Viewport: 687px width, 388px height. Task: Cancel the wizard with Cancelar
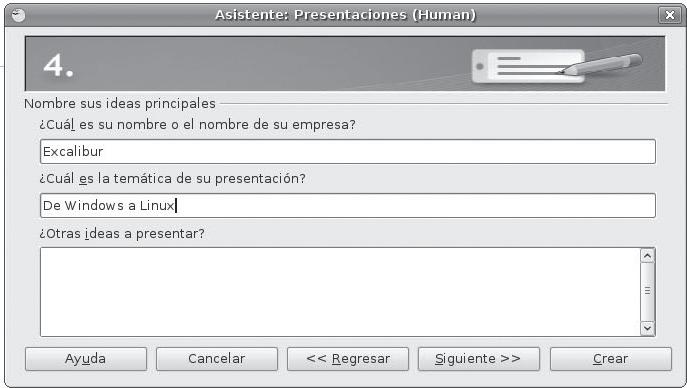(216, 359)
